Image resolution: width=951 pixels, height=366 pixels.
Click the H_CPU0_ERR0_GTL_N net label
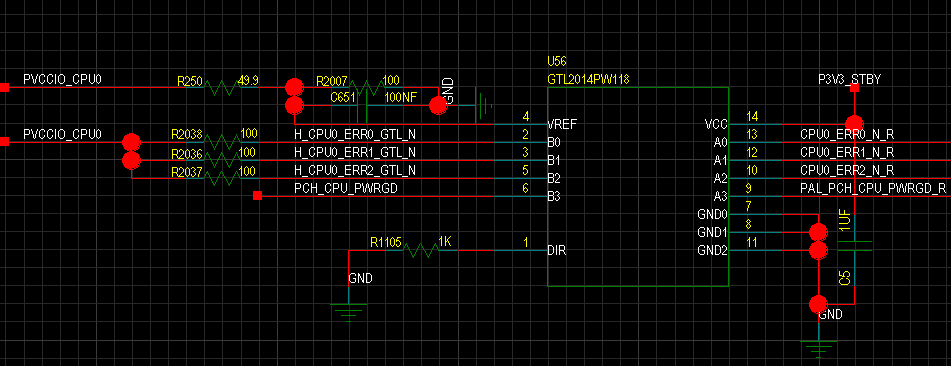click(x=354, y=134)
